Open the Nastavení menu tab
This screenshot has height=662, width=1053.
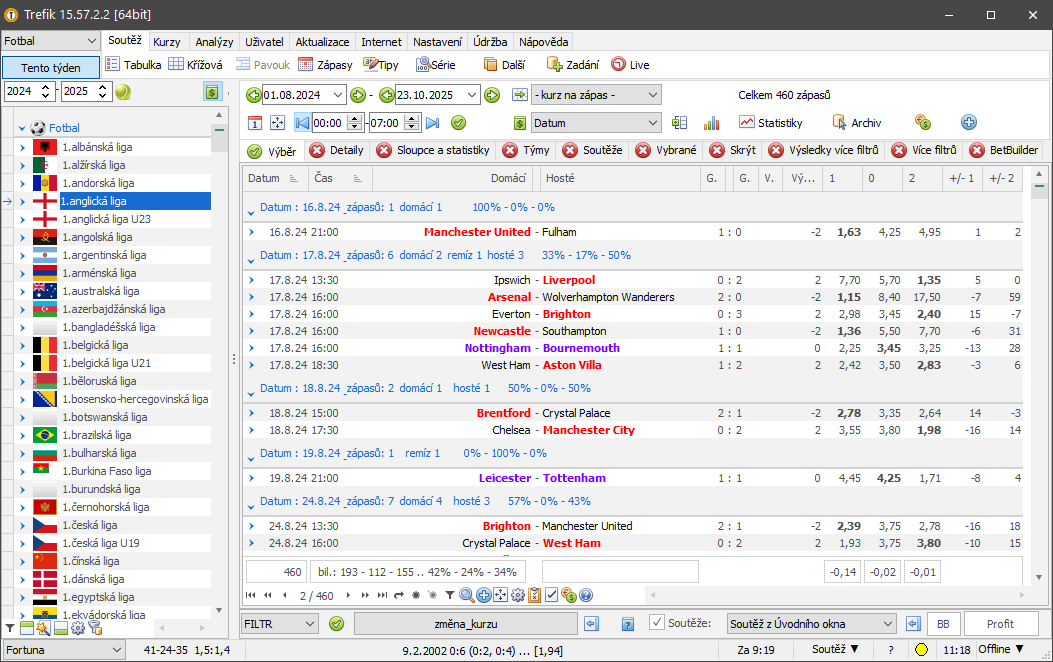pyautogui.click(x=437, y=42)
